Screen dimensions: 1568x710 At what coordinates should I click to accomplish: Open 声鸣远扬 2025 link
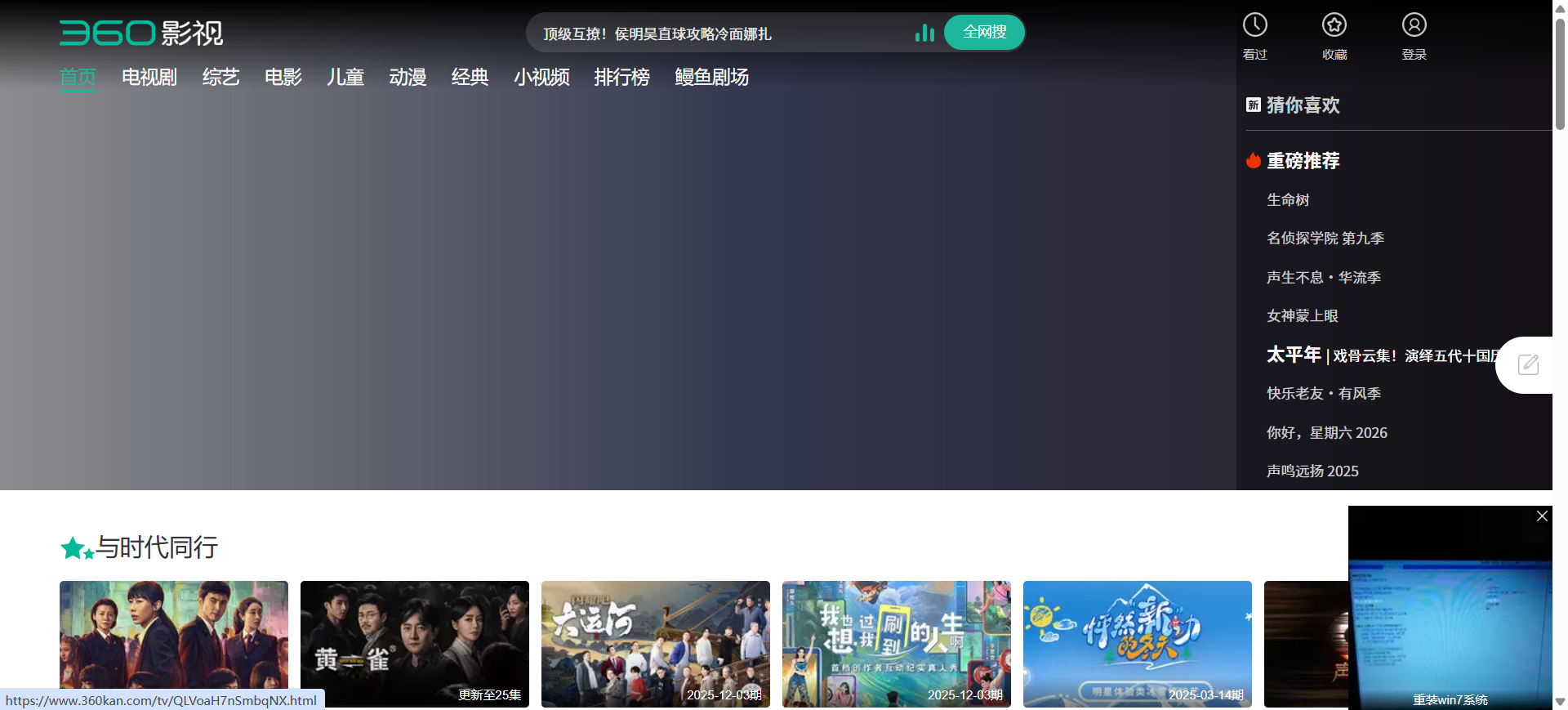(1312, 471)
